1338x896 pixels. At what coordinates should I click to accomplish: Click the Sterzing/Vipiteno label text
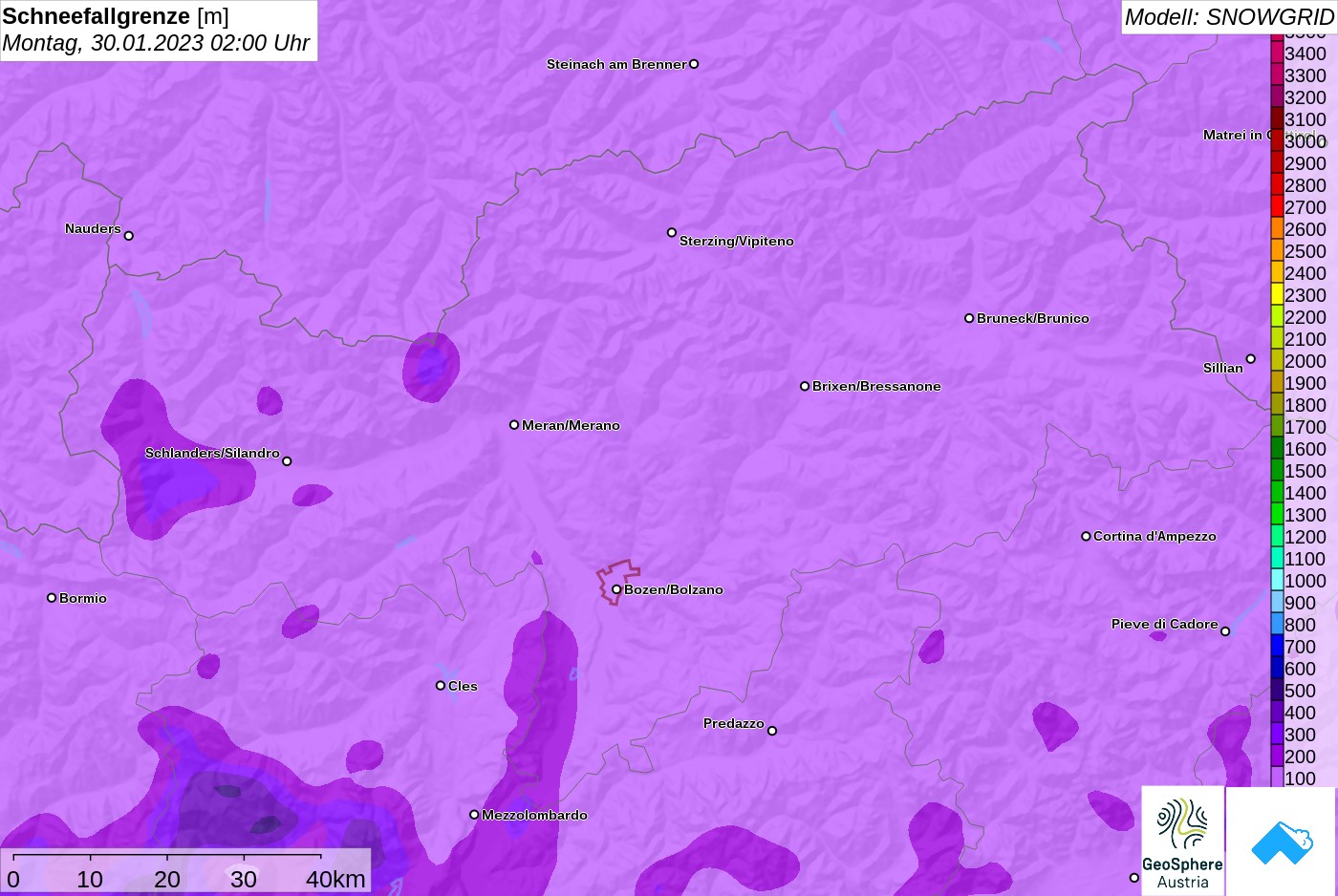tap(737, 241)
